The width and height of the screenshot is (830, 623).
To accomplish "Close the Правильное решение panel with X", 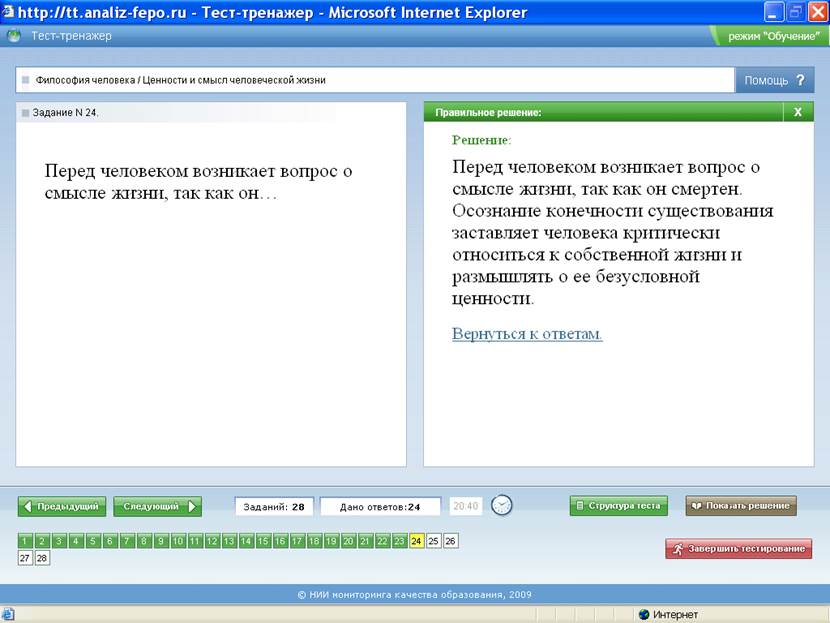I will tap(798, 112).
